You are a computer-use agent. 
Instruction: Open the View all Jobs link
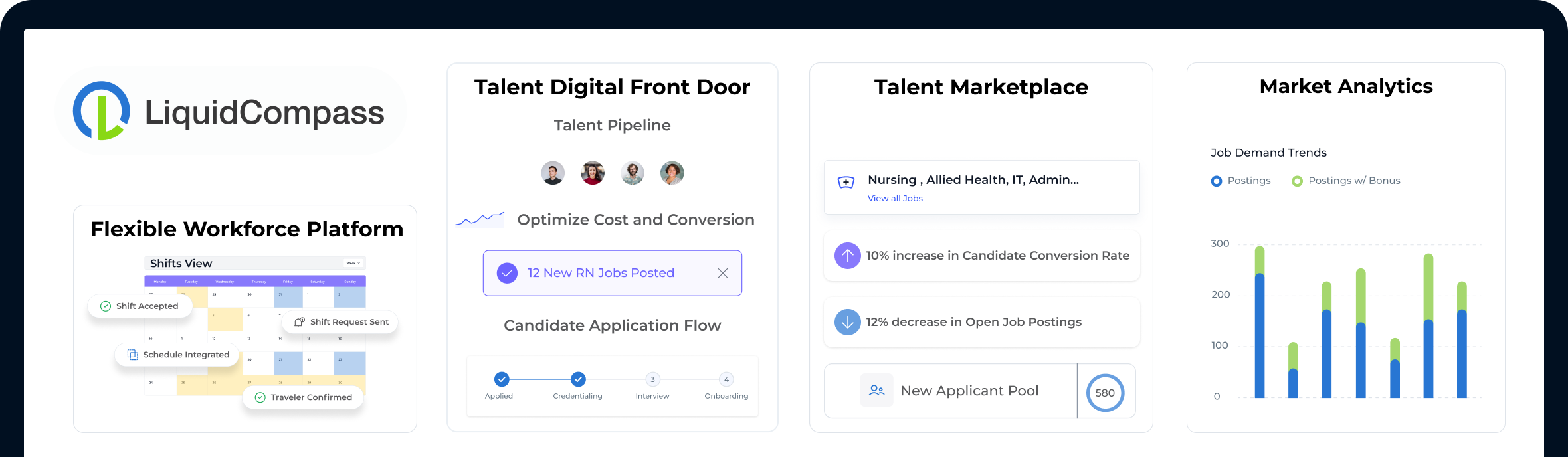895,198
